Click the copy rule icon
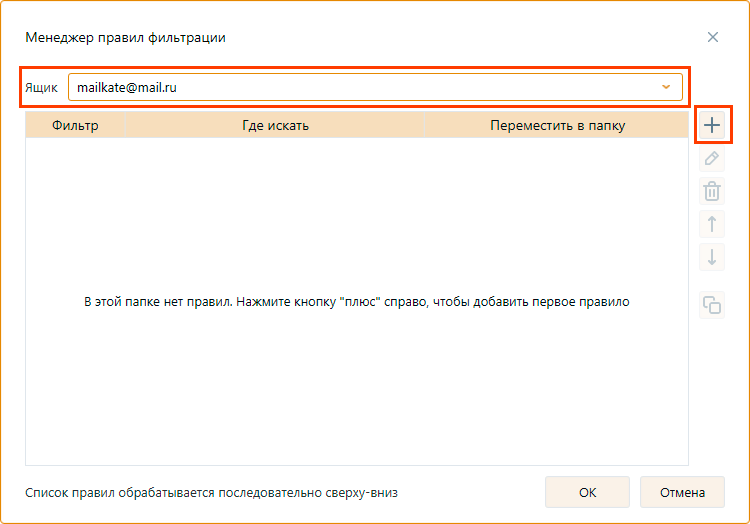This screenshot has height=524, width=750. (712, 305)
